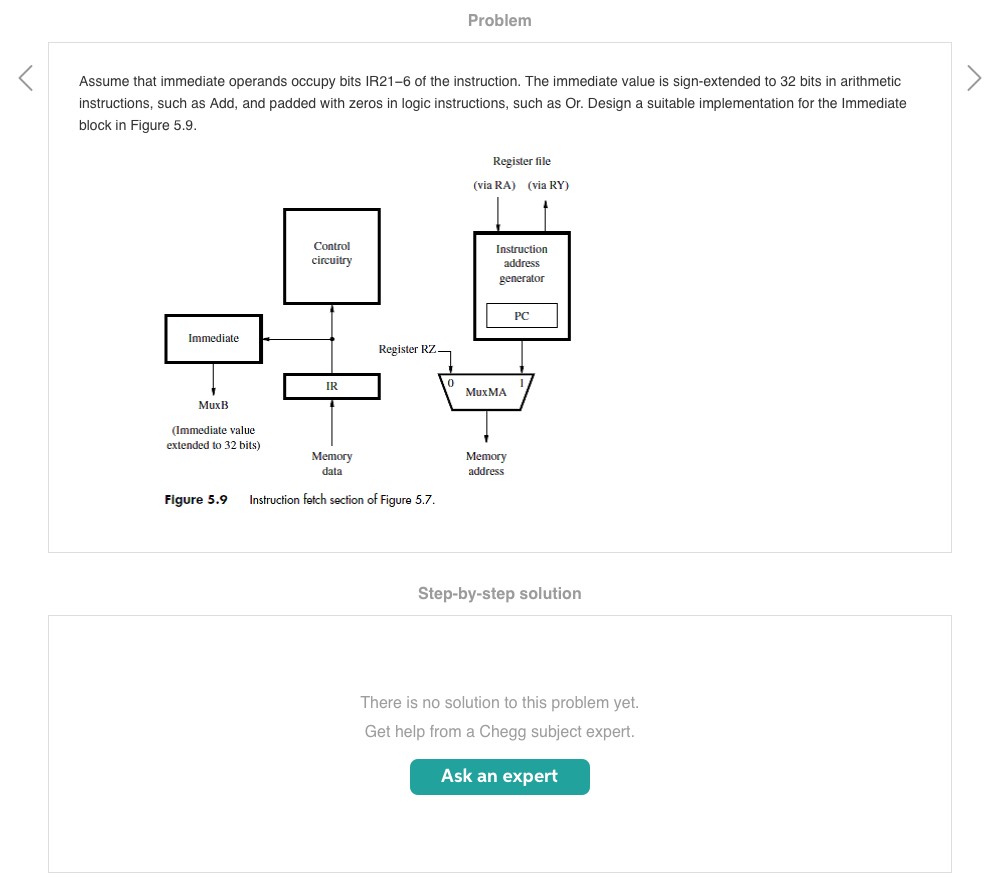This screenshot has height=873, width=1000.
Task: Go to the next problem arrow
Action: 974,78
